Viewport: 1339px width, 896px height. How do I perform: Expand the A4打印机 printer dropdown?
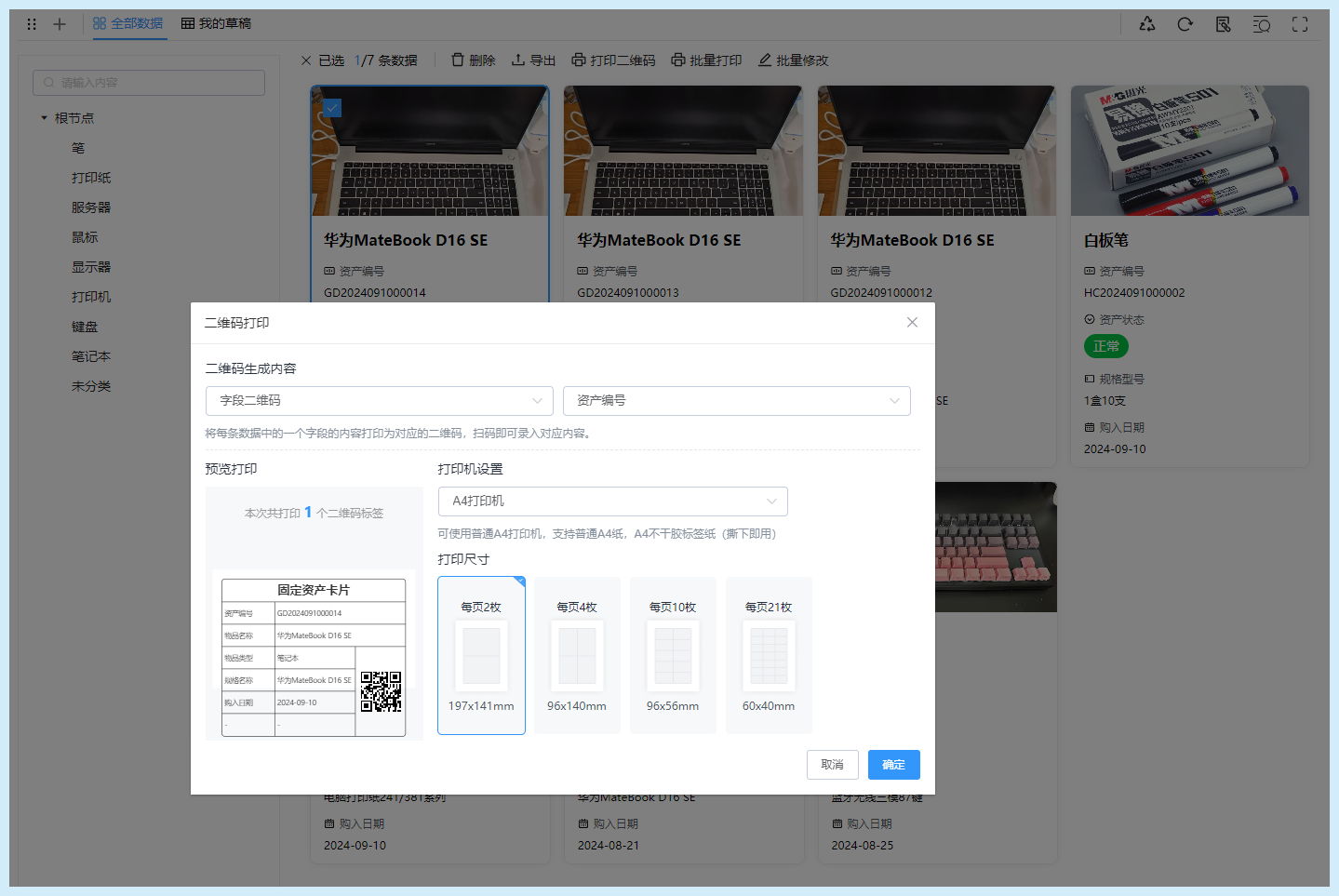tap(612, 501)
